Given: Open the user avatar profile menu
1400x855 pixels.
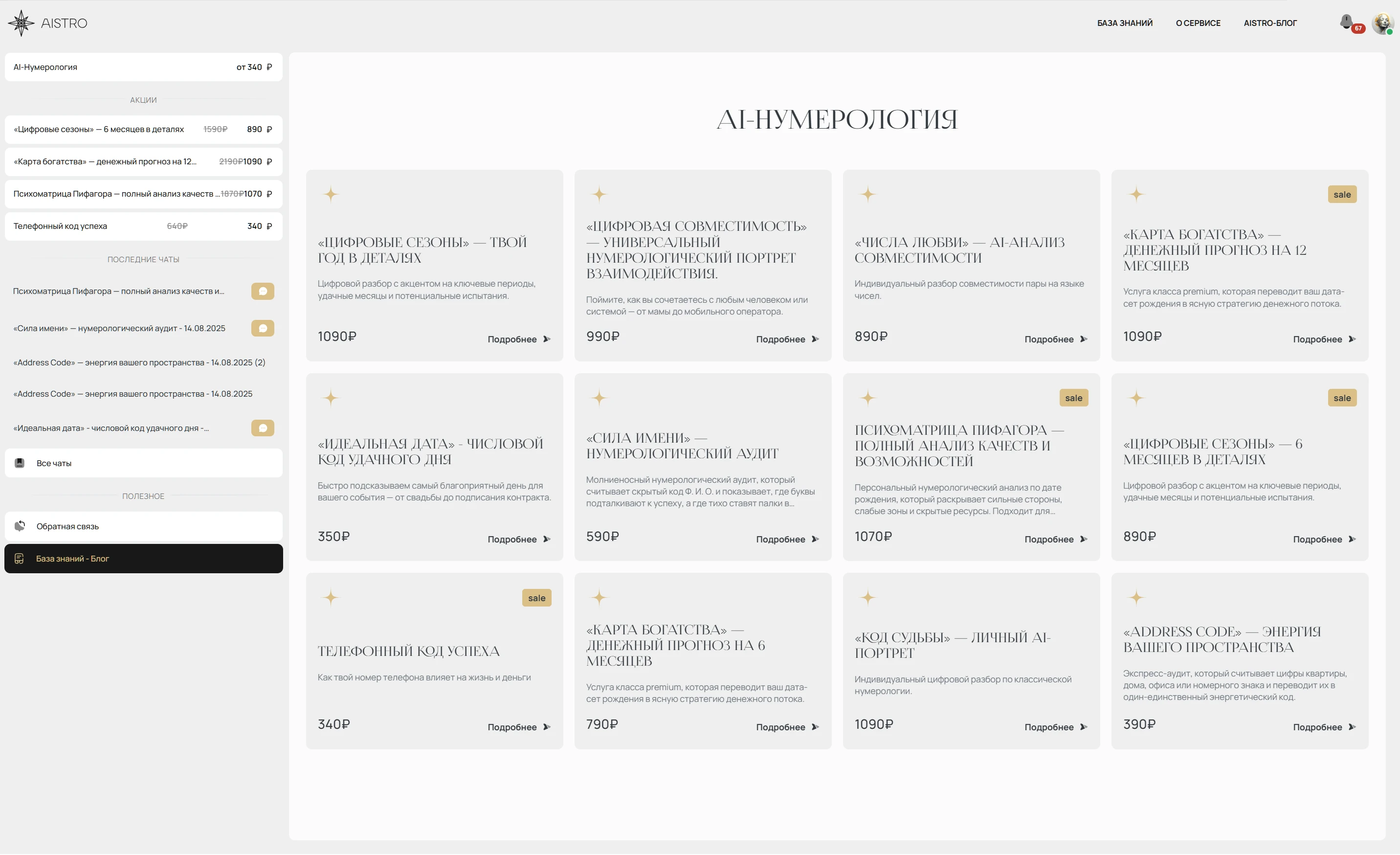Looking at the screenshot, I should [x=1382, y=23].
